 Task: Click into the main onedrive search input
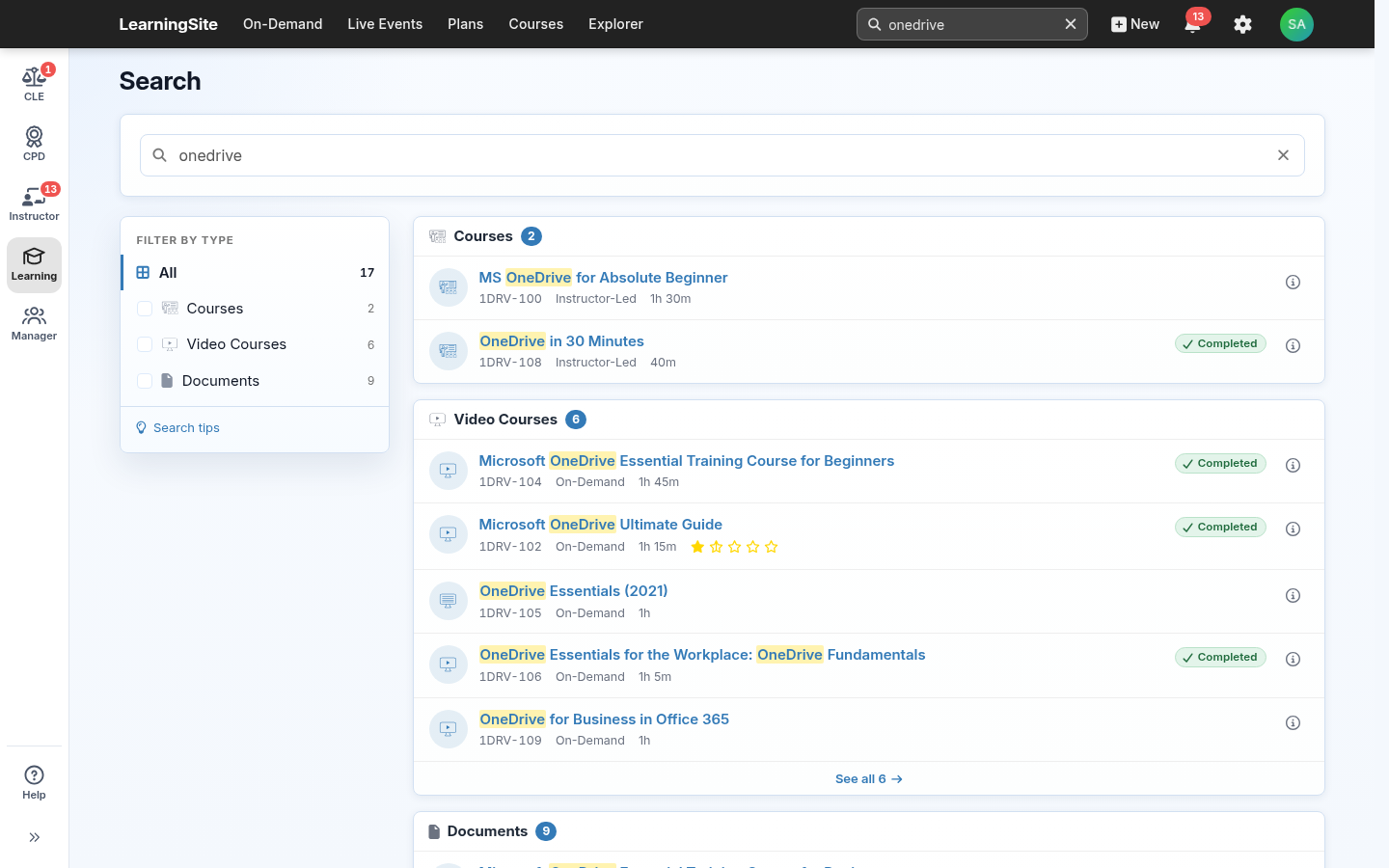pyautogui.click(x=722, y=155)
